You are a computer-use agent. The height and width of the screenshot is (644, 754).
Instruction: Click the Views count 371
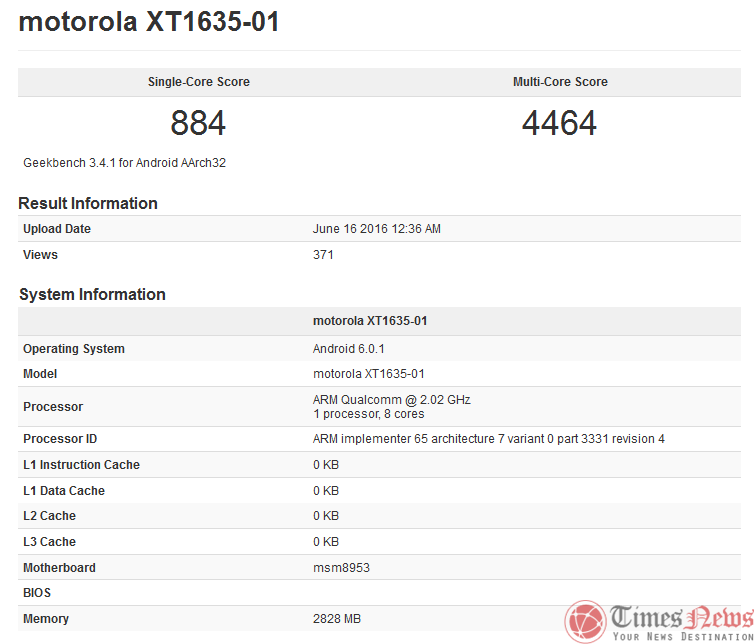[323, 255]
